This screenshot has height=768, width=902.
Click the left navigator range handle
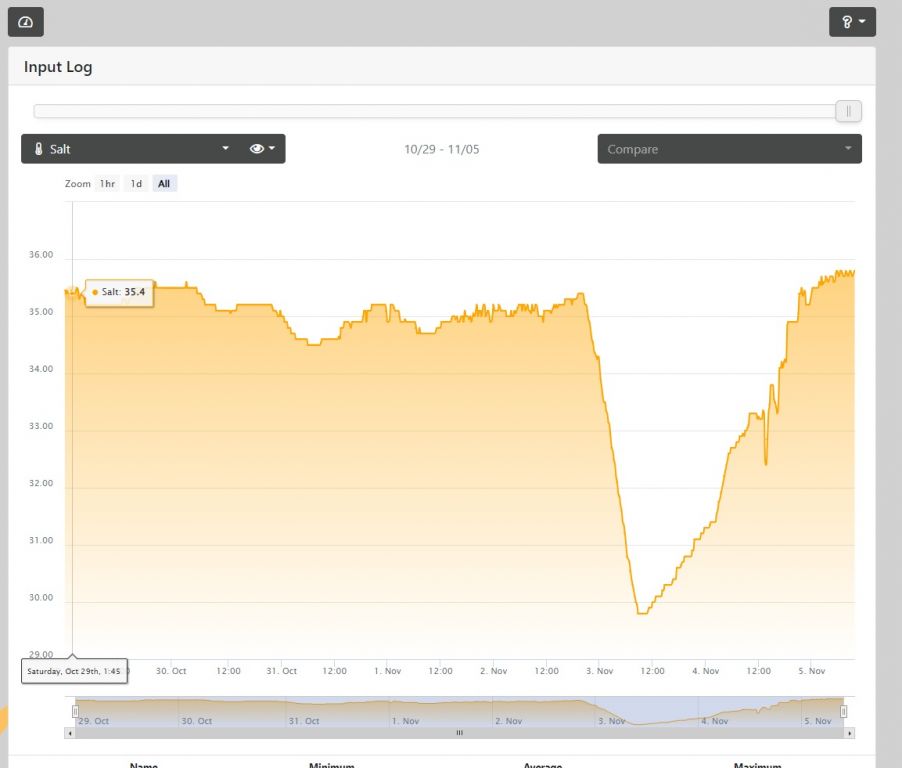[75, 711]
